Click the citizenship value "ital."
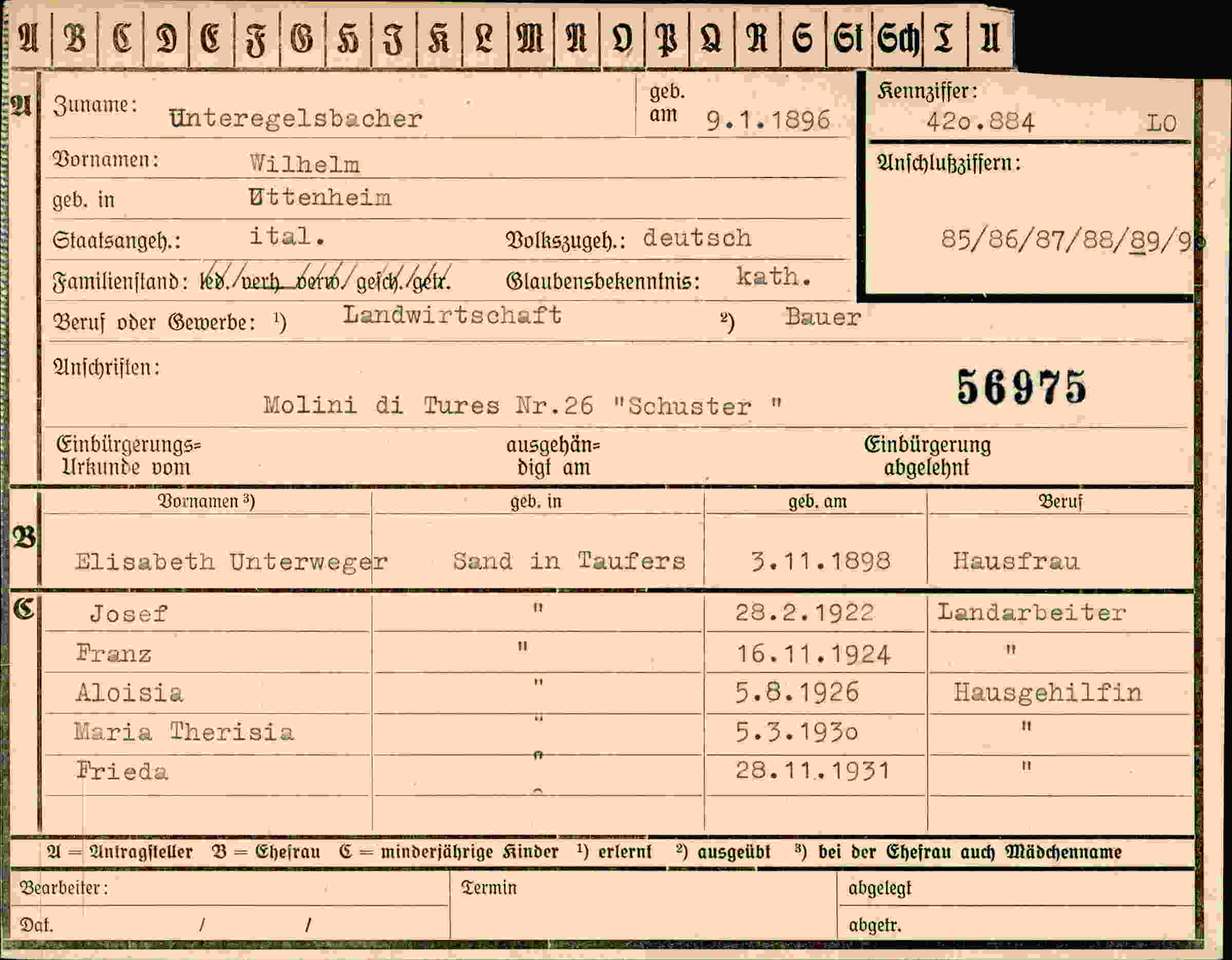Image resolution: width=1232 pixels, height=960 pixels. pyautogui.click(x=287, y=236)
